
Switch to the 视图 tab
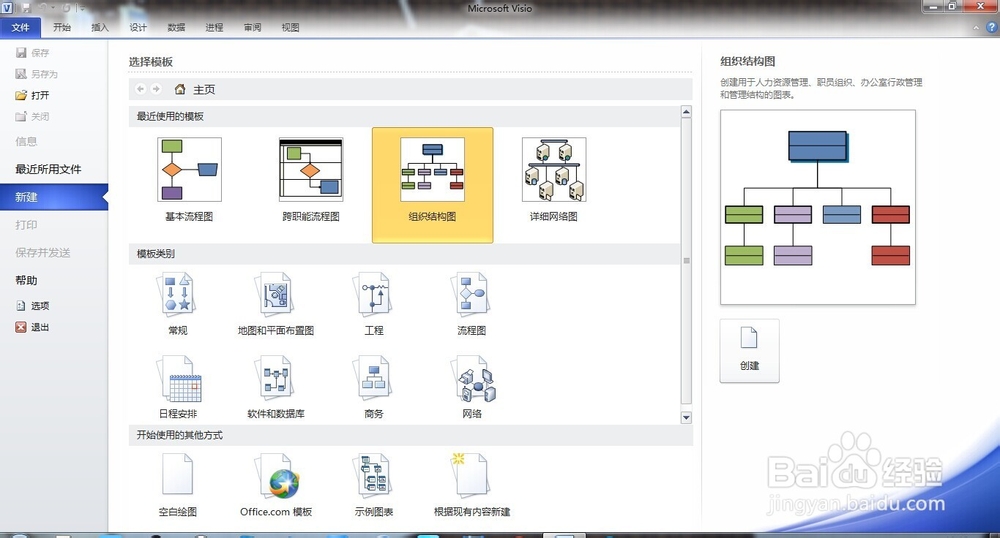pos(291,27)
